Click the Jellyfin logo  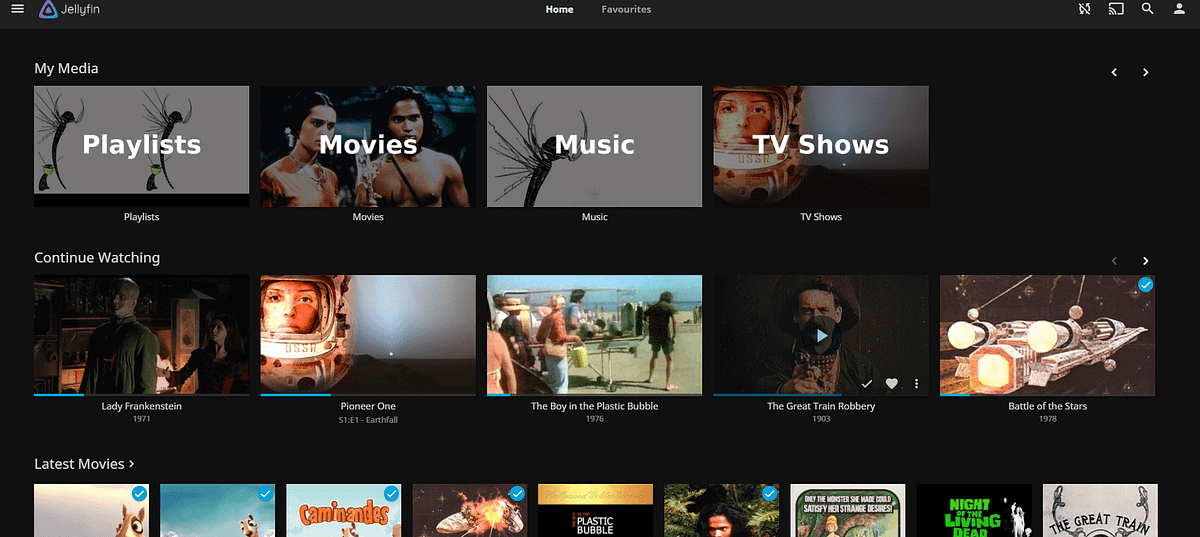[x=70, y=10]
